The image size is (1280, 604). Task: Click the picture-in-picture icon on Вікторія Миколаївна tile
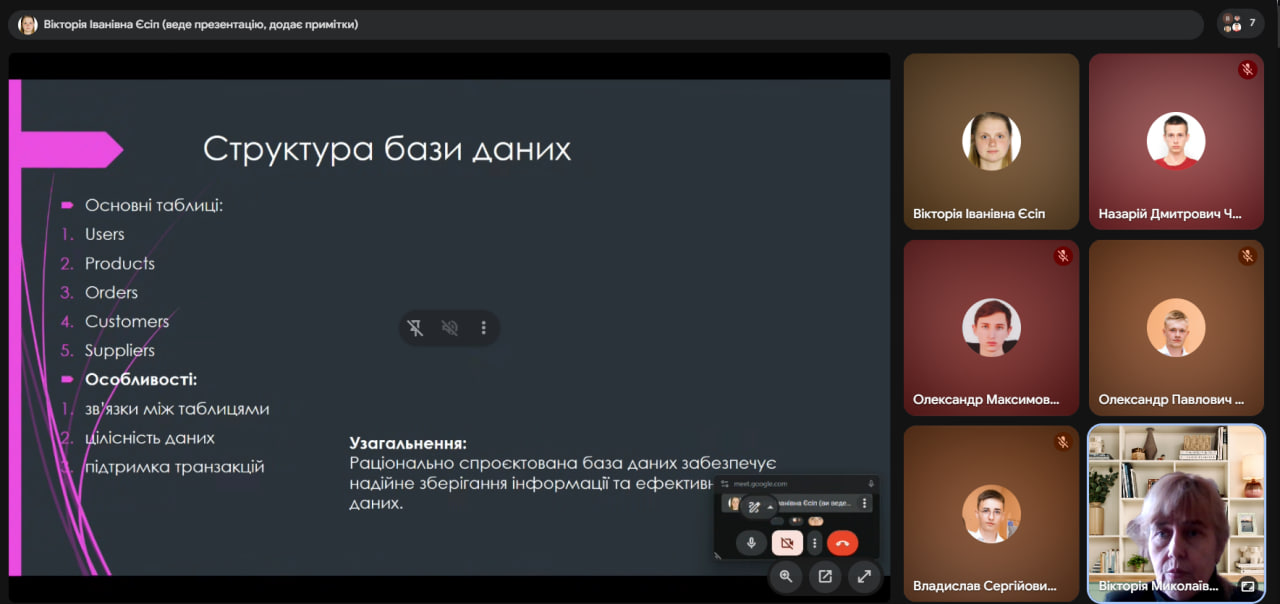tap(1247, 586)
